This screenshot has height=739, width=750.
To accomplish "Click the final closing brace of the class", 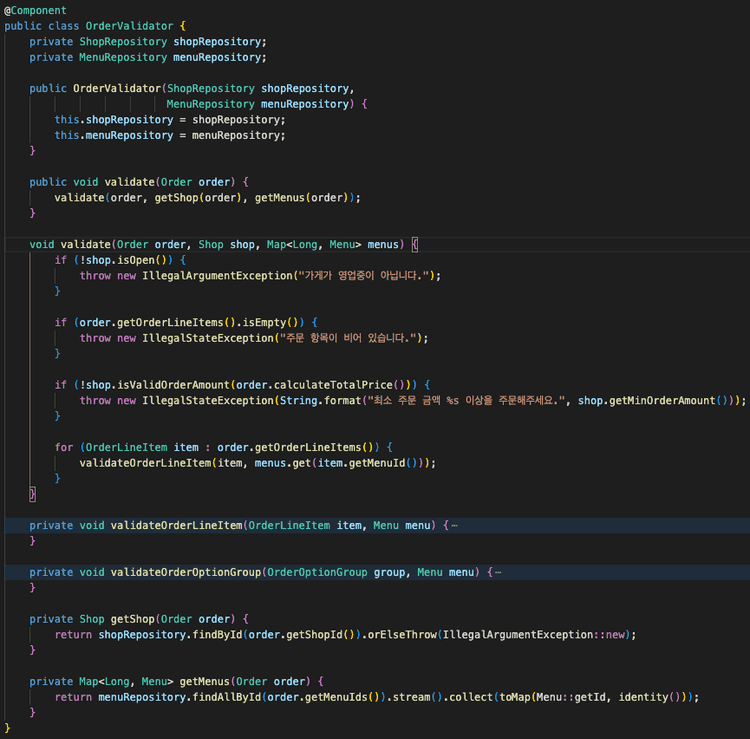I will 7,728.
